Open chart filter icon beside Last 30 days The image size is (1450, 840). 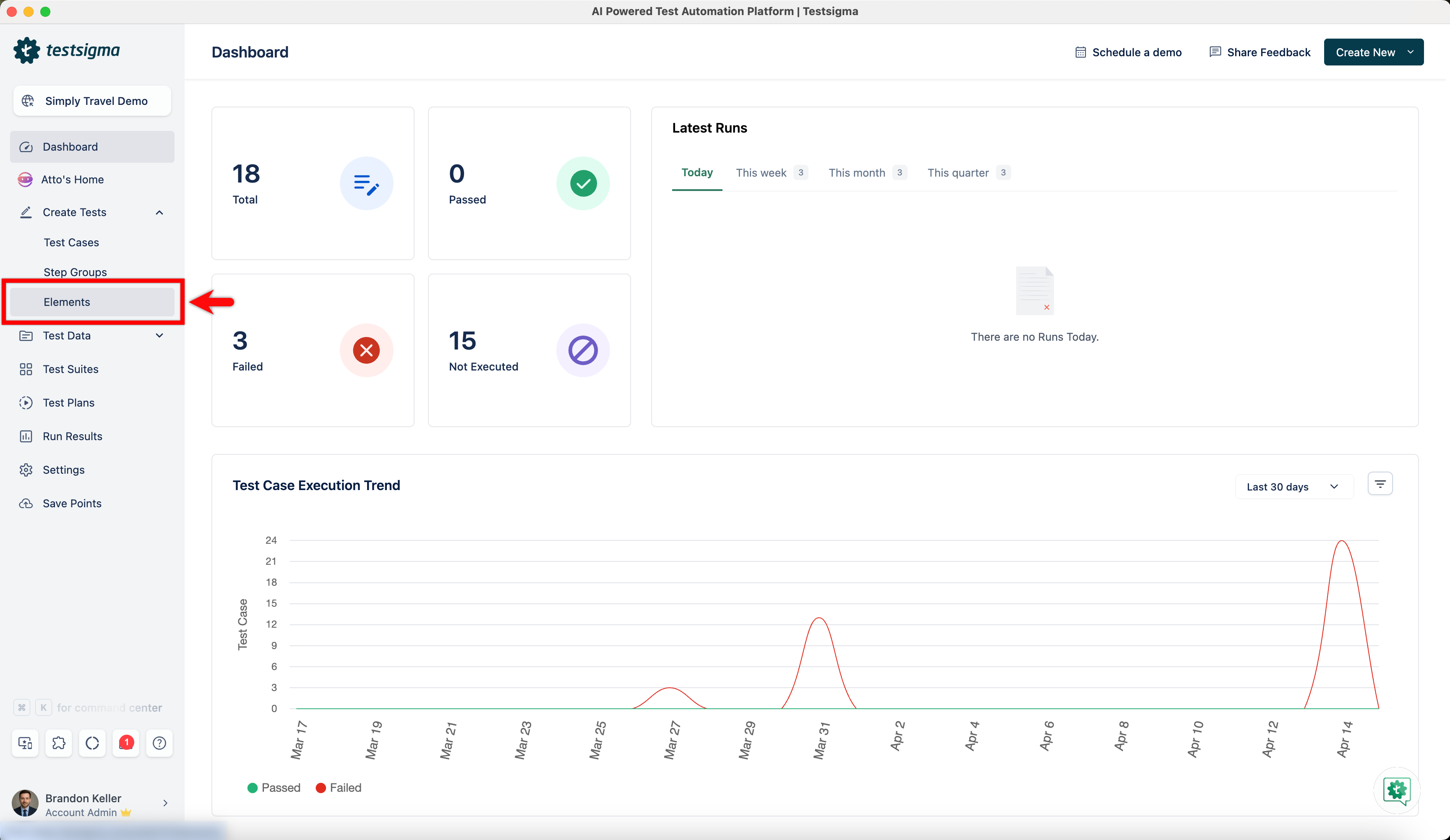tap(1380, 485)
